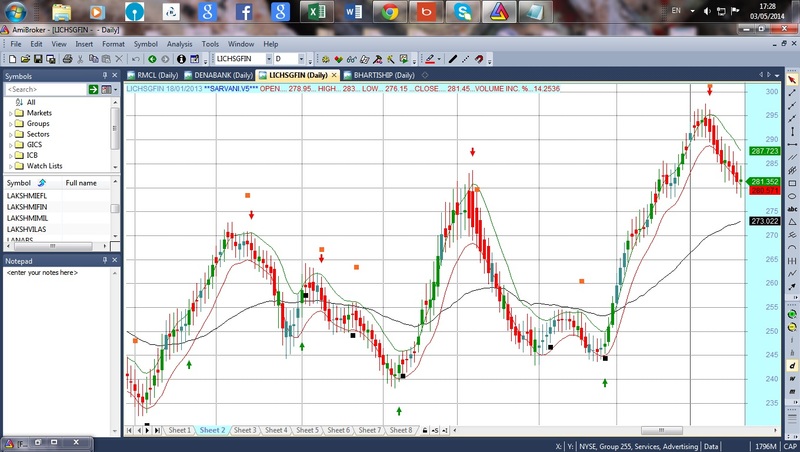Select Sheet 5 tab
This screenshot has height=452, width=800.
click(308, 430)
